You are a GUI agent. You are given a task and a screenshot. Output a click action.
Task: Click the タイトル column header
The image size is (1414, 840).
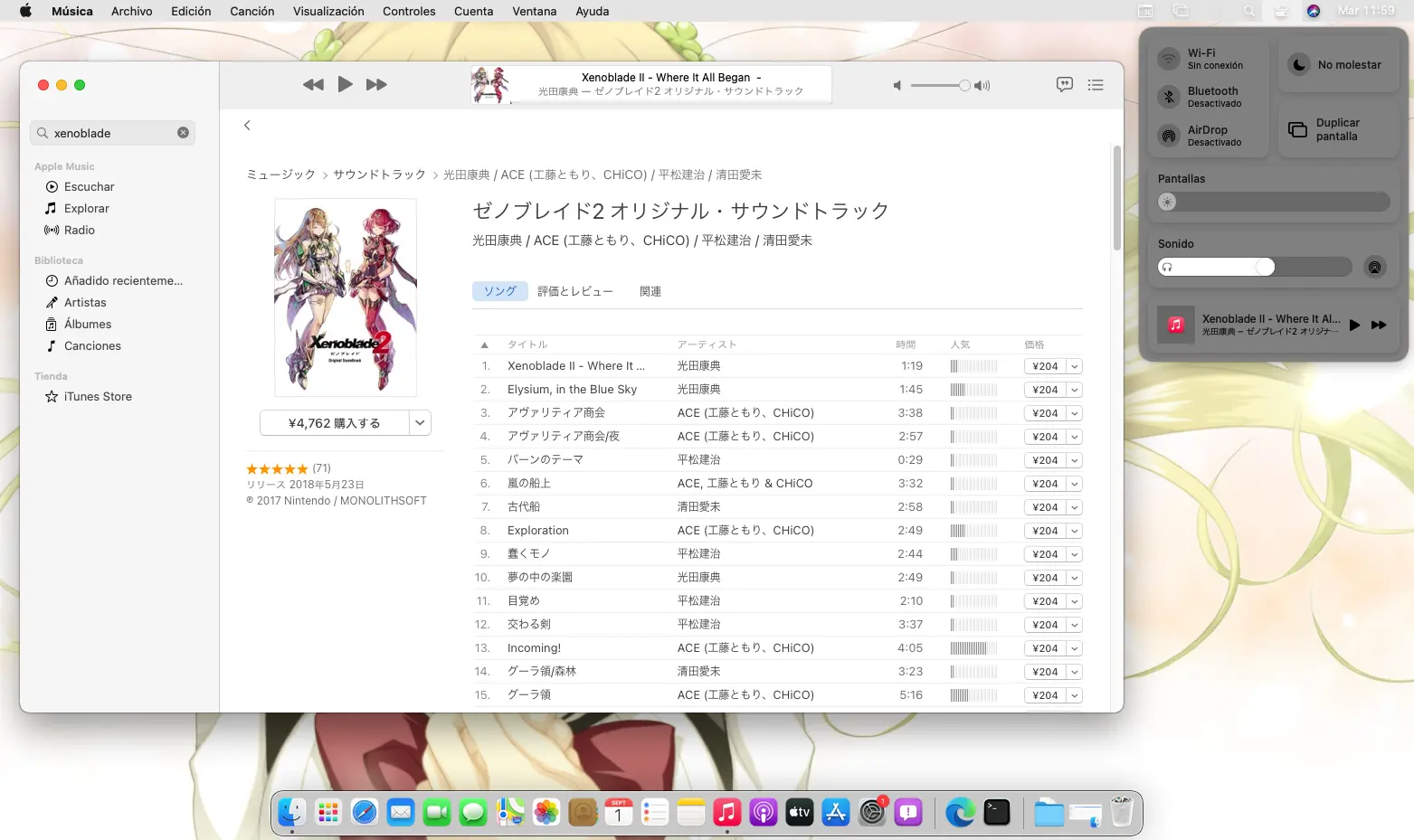pyautogui.click(x=527, y=344)
